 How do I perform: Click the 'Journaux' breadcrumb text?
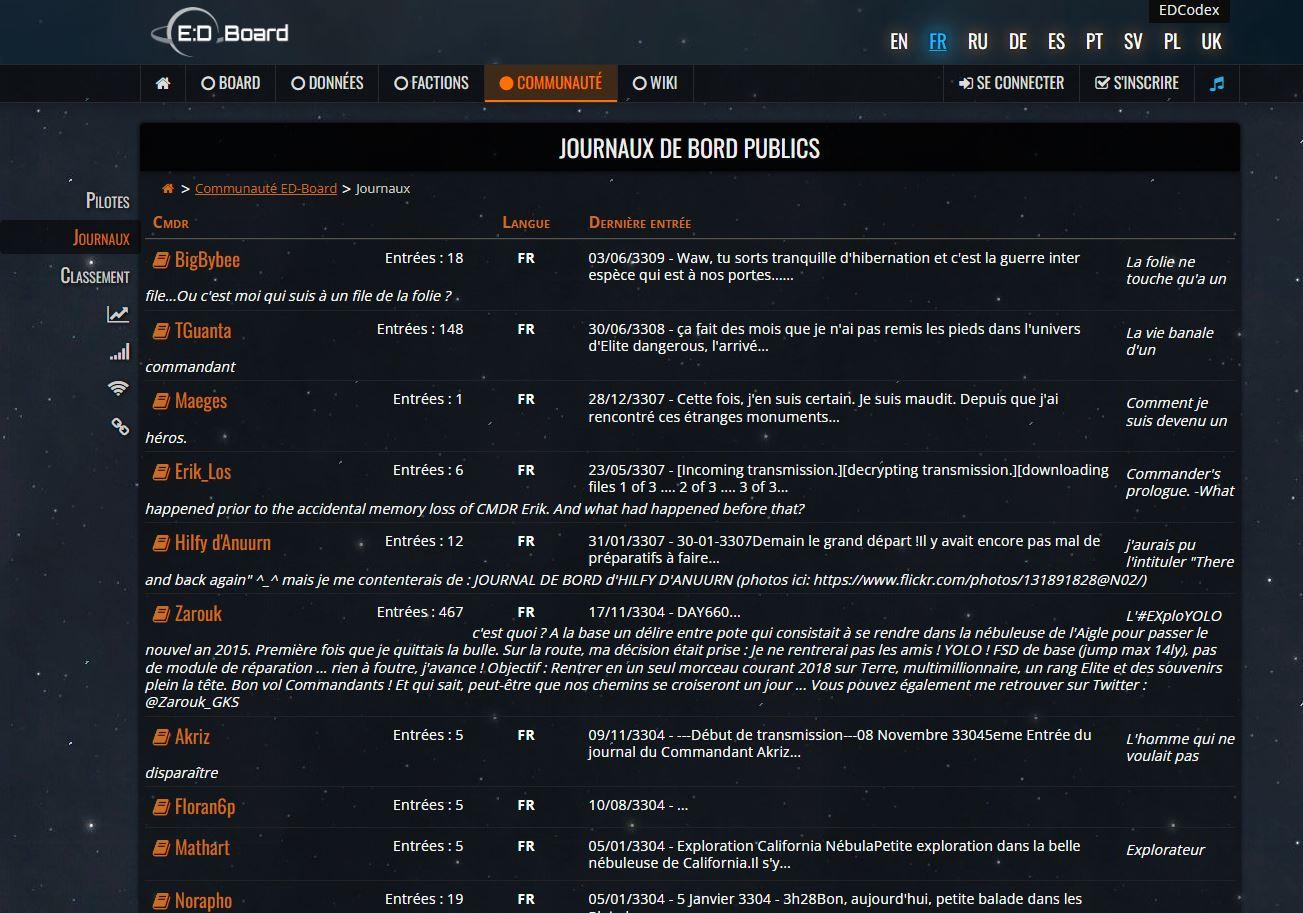tap(383, 188)
